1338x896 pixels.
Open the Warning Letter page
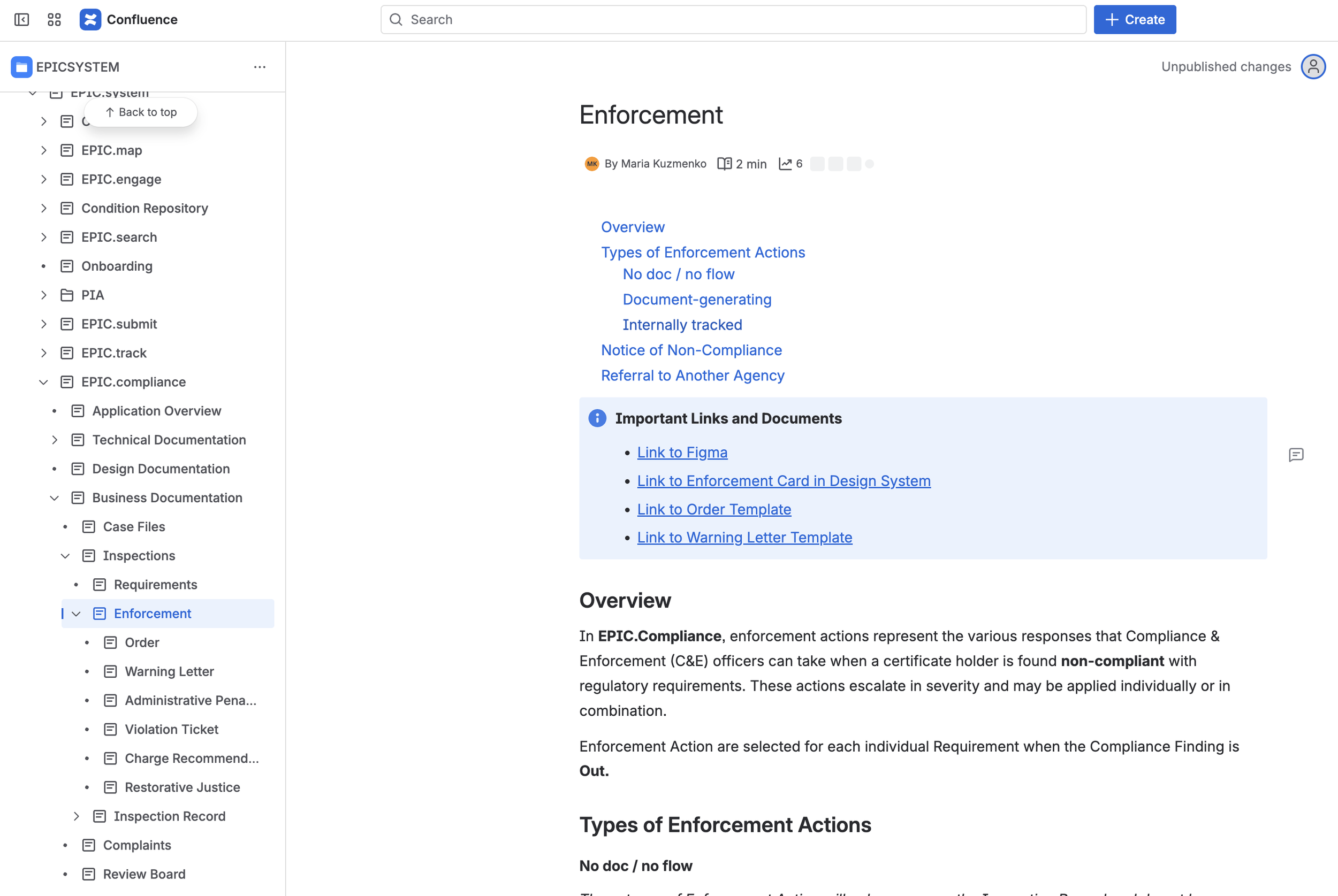coord(169,671)
